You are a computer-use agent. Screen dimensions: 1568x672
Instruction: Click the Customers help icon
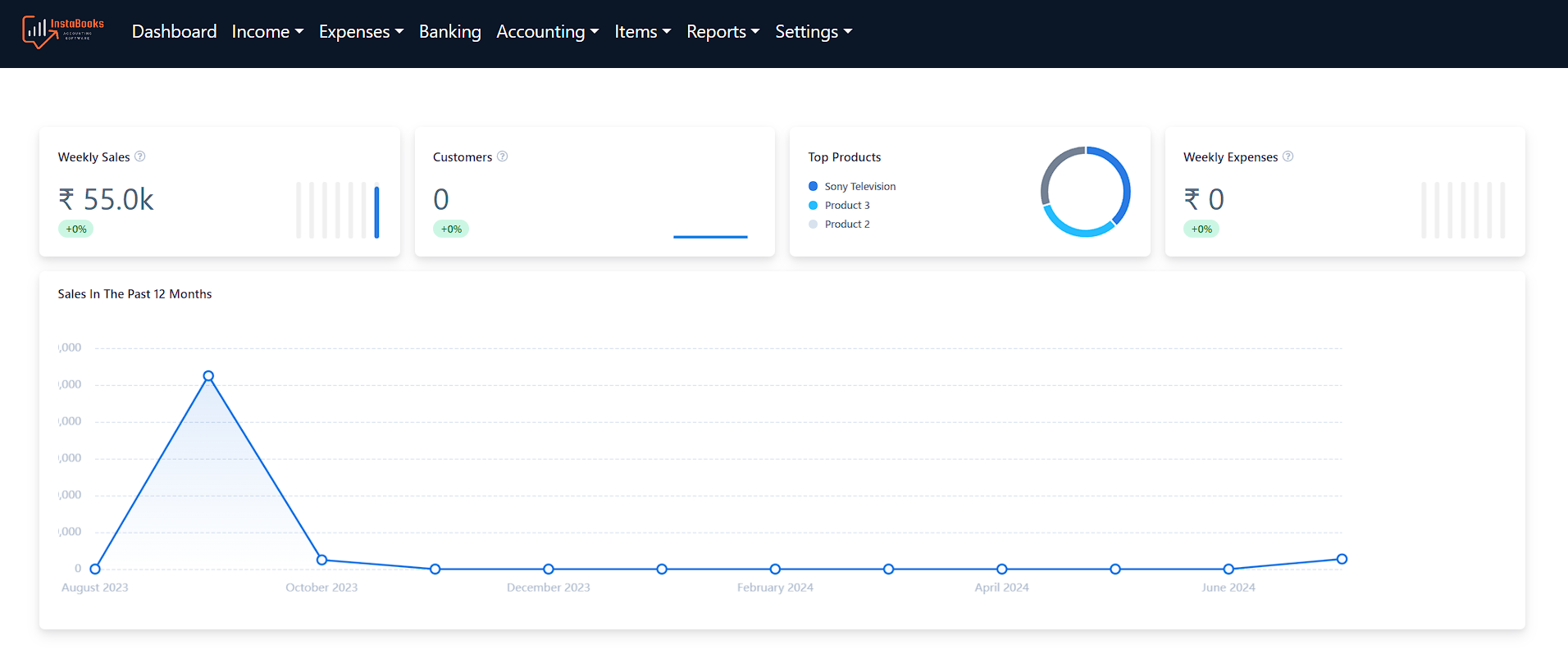tap(503, 157)
